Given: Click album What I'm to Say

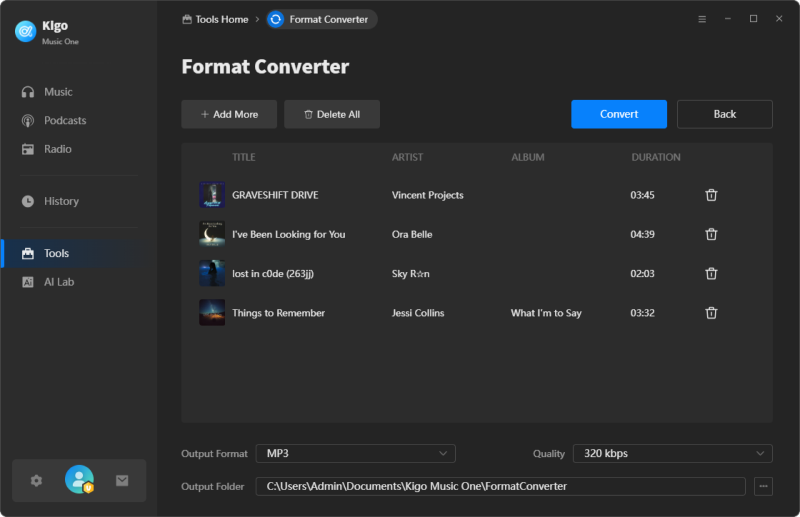Looking at the screenshot, I should [x=546, y=313].
